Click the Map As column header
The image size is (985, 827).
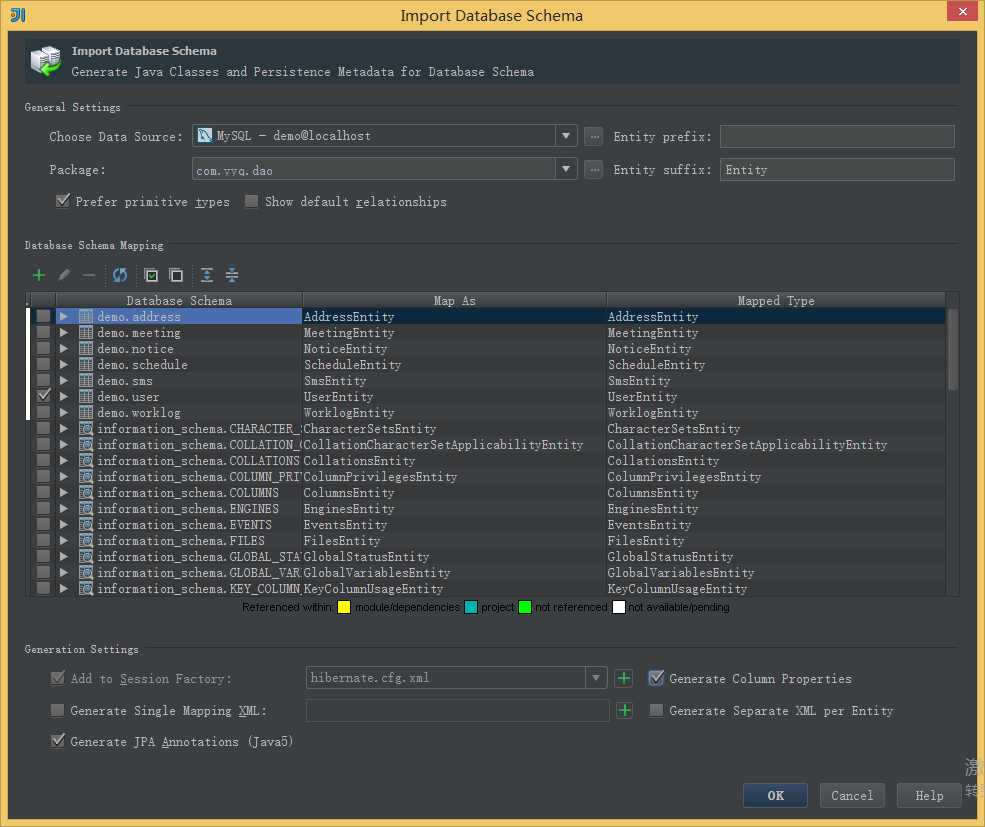tap(454, 300)
